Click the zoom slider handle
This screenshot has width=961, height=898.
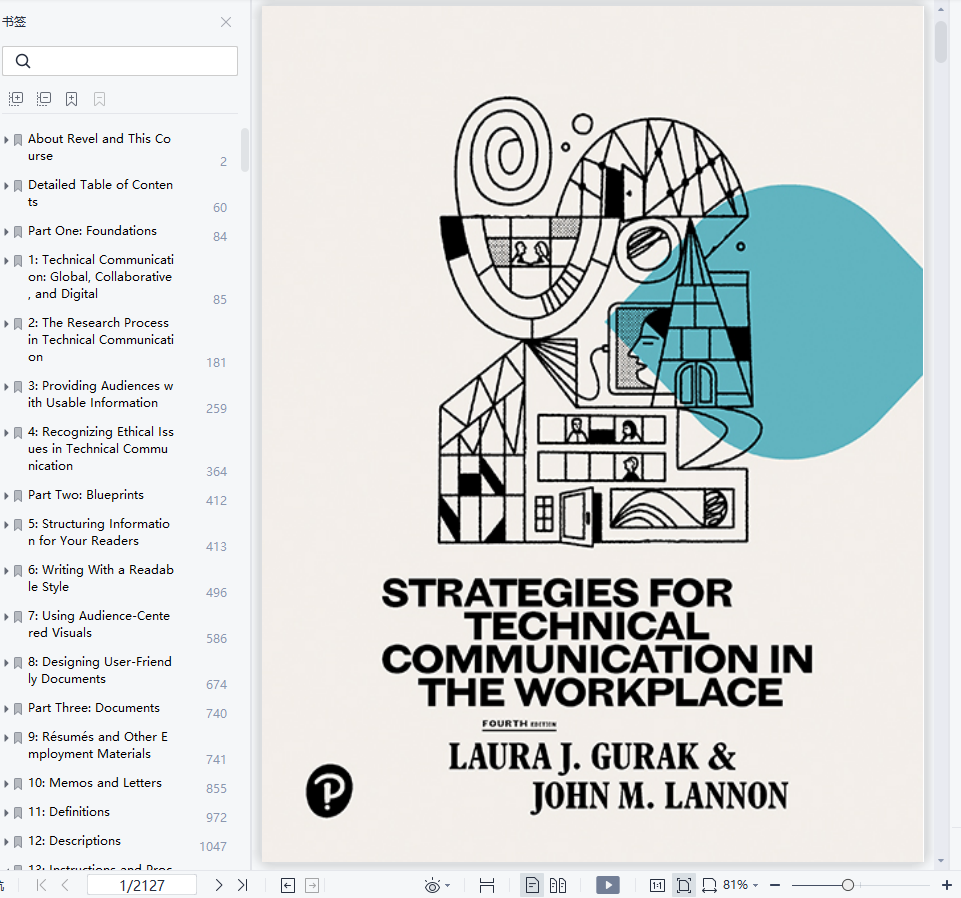point(848,885)
